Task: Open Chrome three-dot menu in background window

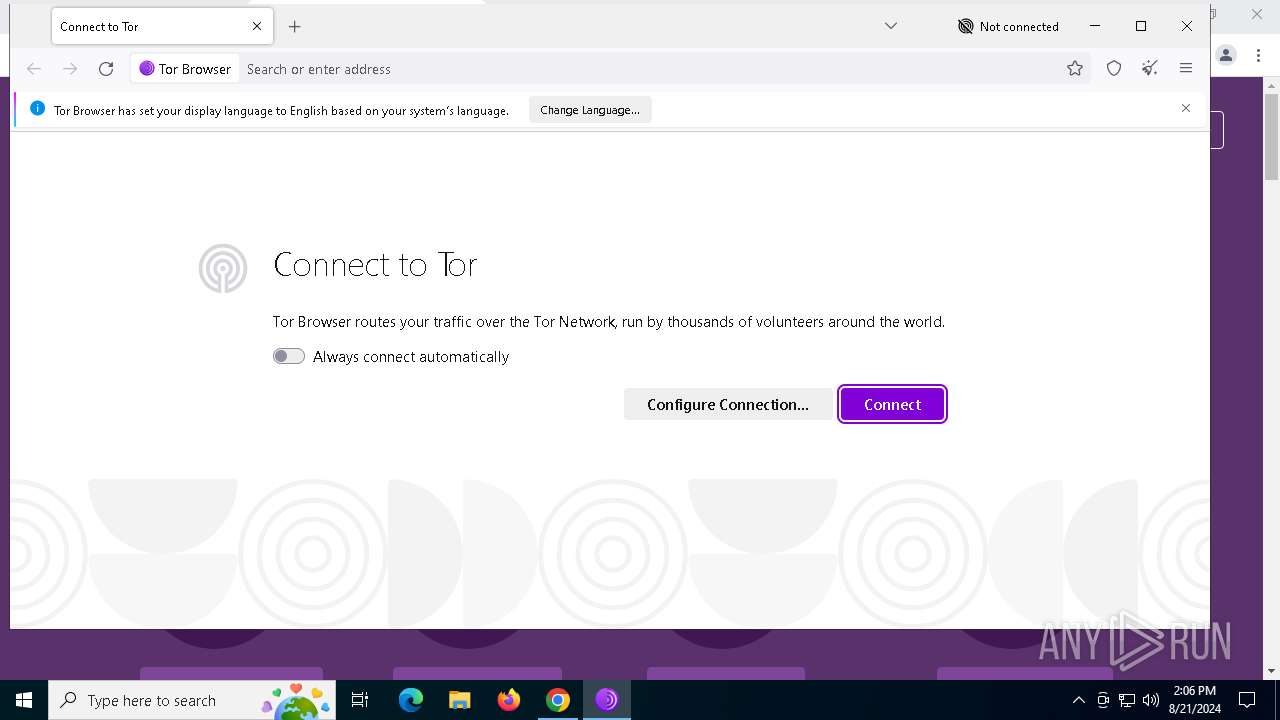Action: 1258,56
